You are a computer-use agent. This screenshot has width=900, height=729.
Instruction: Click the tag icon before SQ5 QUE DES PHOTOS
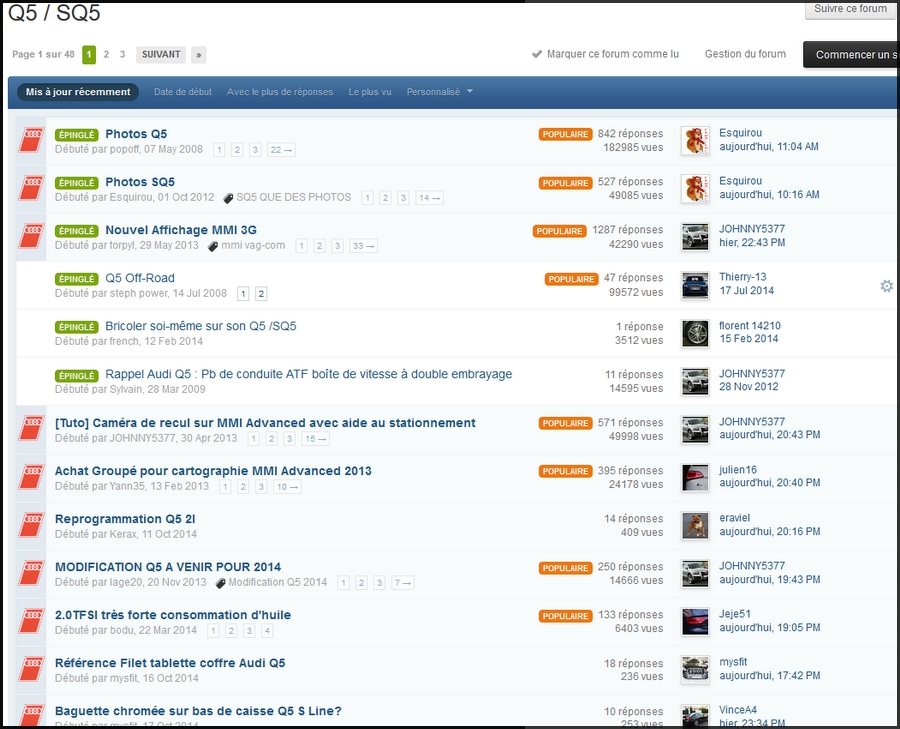228,198
